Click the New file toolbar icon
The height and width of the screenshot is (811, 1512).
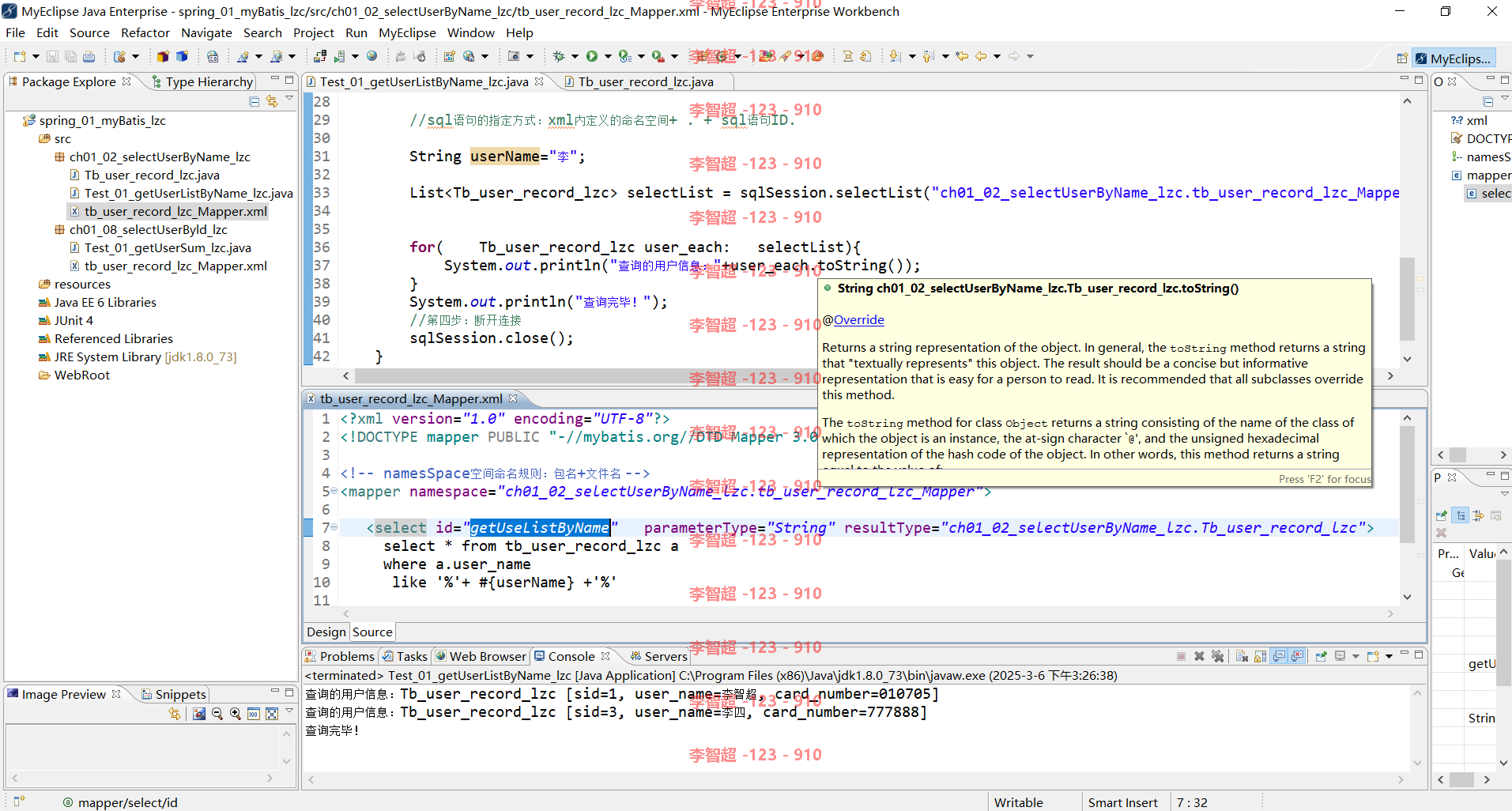[x=20, y=57]
